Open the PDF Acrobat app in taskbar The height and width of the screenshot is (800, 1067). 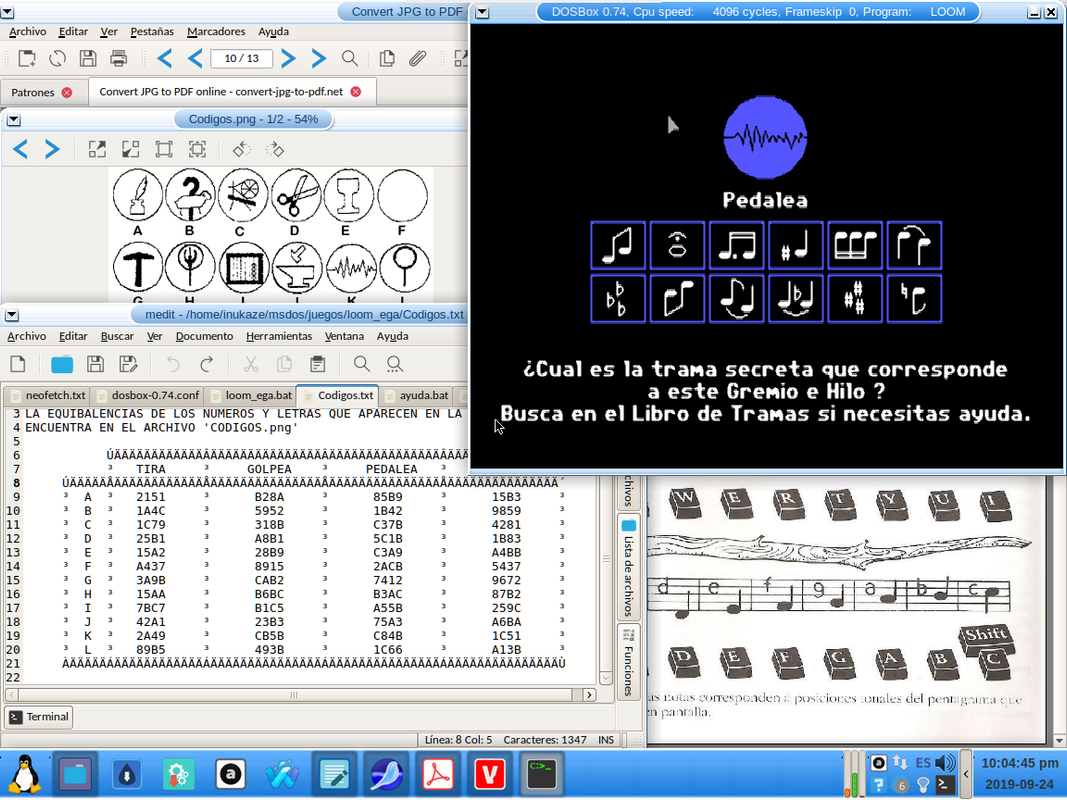[438, 774]
